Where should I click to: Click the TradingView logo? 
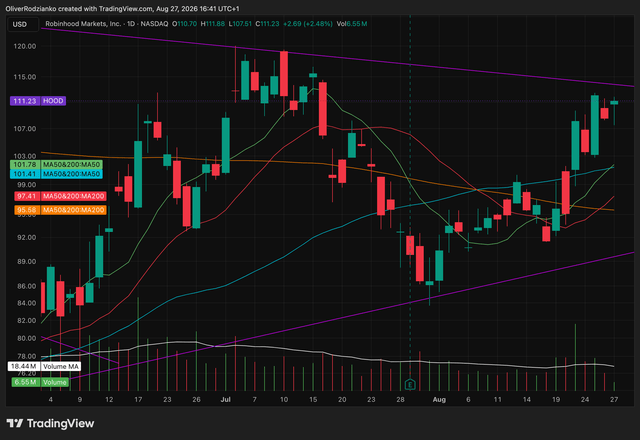click(x=51, y=423)
